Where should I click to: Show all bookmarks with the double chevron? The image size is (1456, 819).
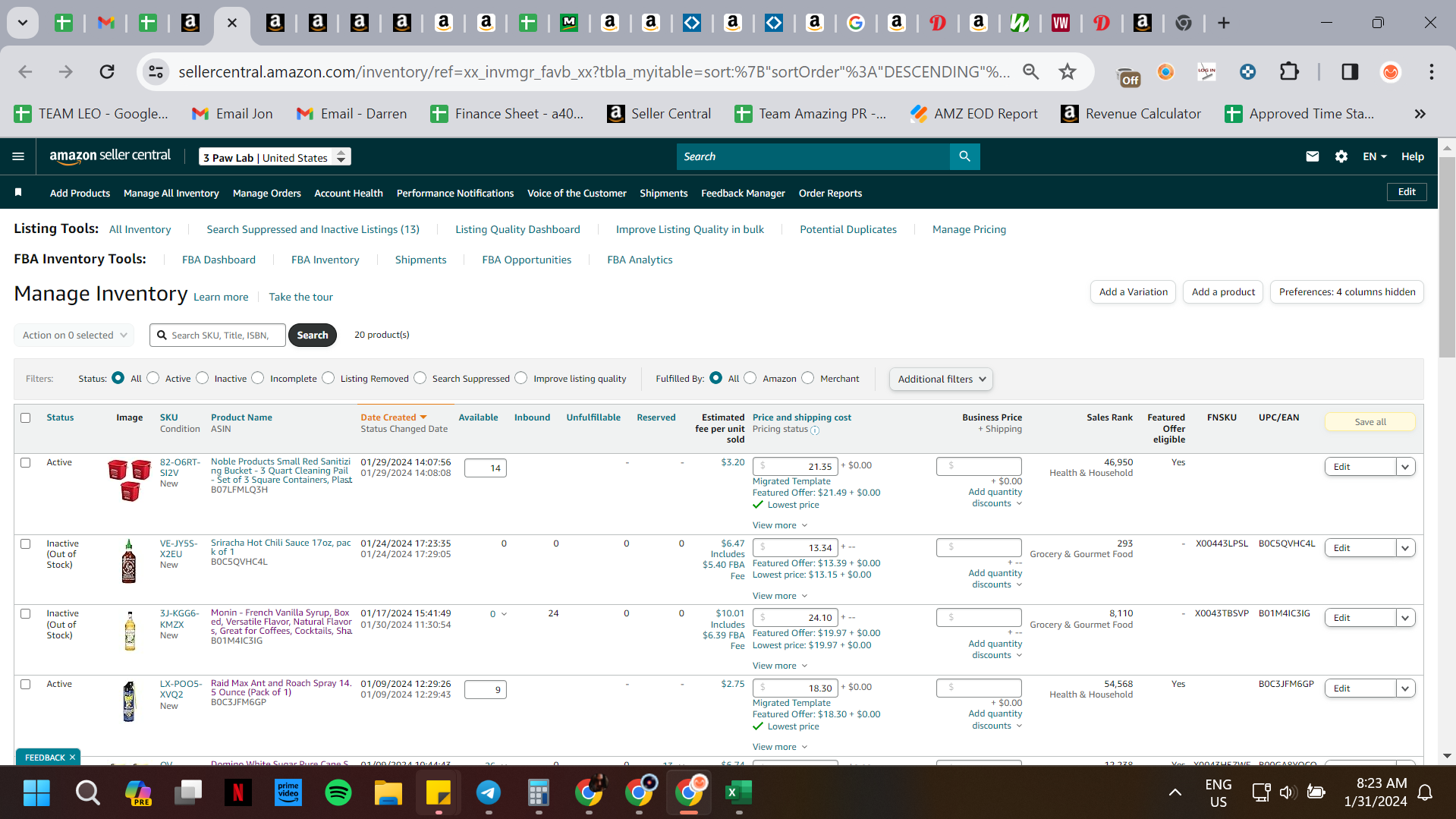pyautogui.click(x=1420, y=114)
